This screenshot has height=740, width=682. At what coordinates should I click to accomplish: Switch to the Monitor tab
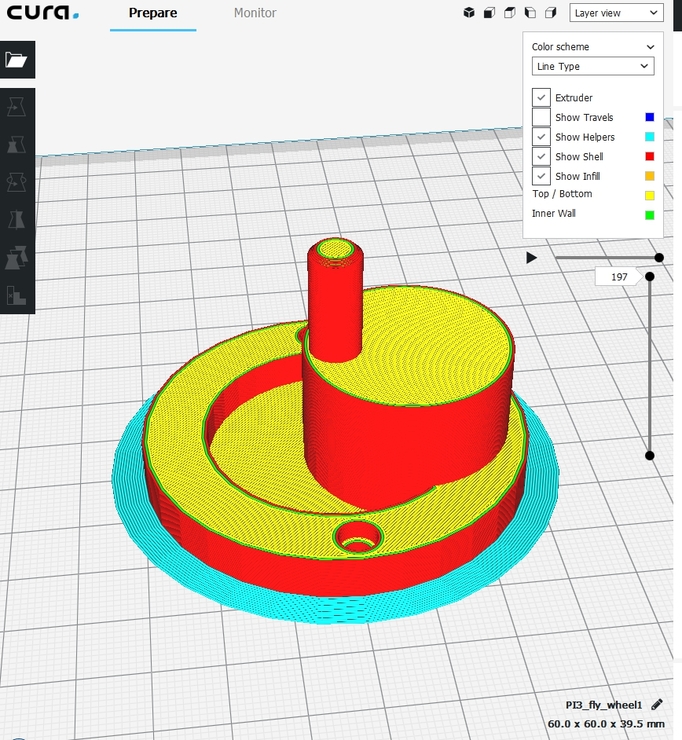(255, 14)
